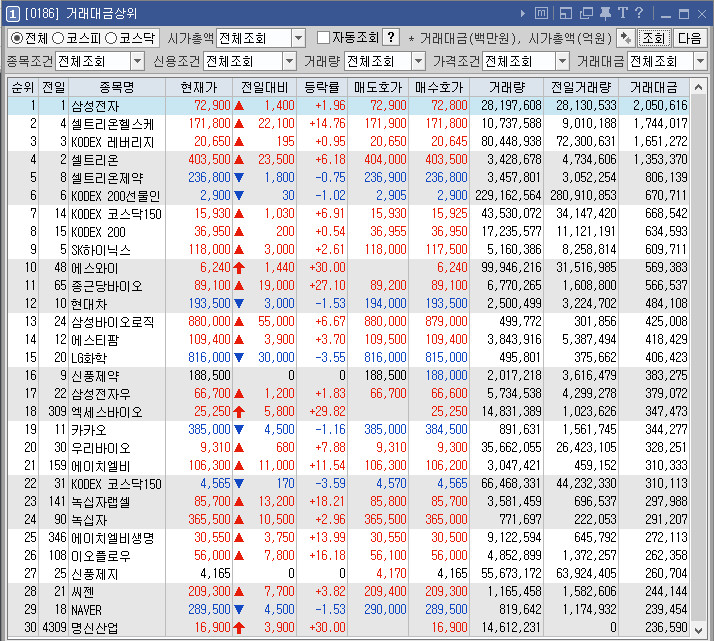The width and height of the screenshot is (714, 641).
Task: Select the 코스닥 radio button
Action: [x=111, y=38]
